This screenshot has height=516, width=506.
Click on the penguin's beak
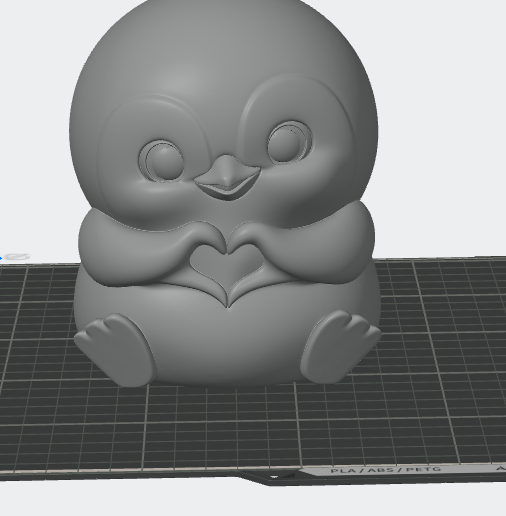tap(227, 177)
